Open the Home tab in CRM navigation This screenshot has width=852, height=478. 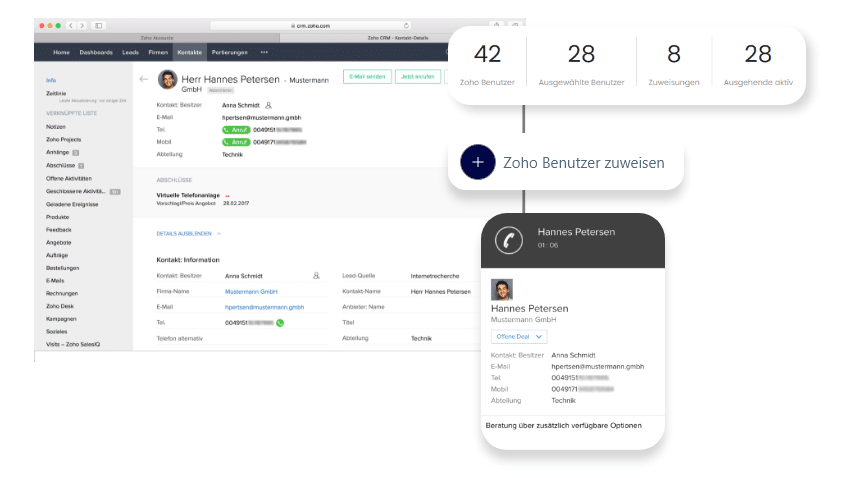click(61, 52)
